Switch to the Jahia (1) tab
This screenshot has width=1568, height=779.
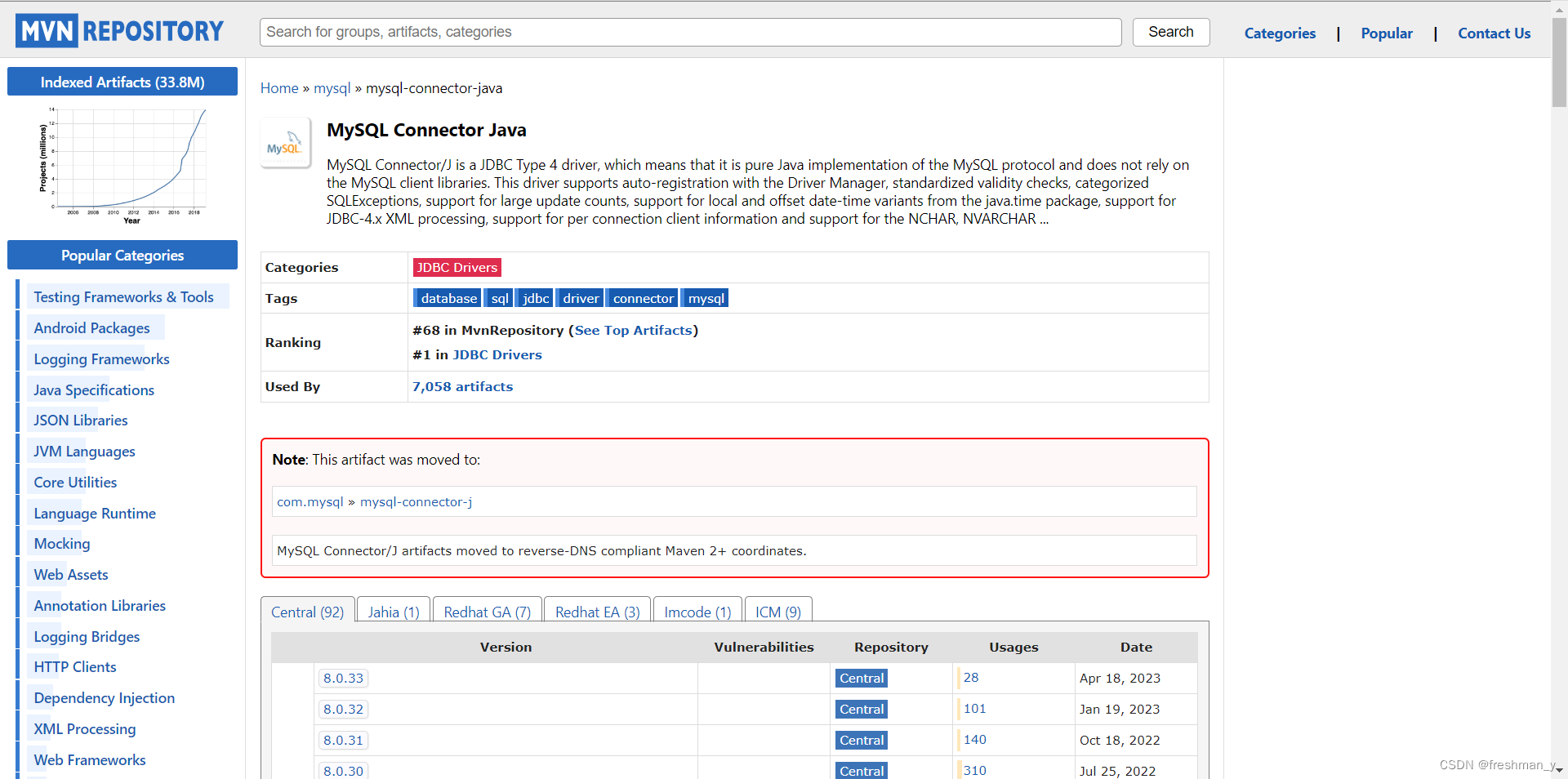[x=394, y=612]
